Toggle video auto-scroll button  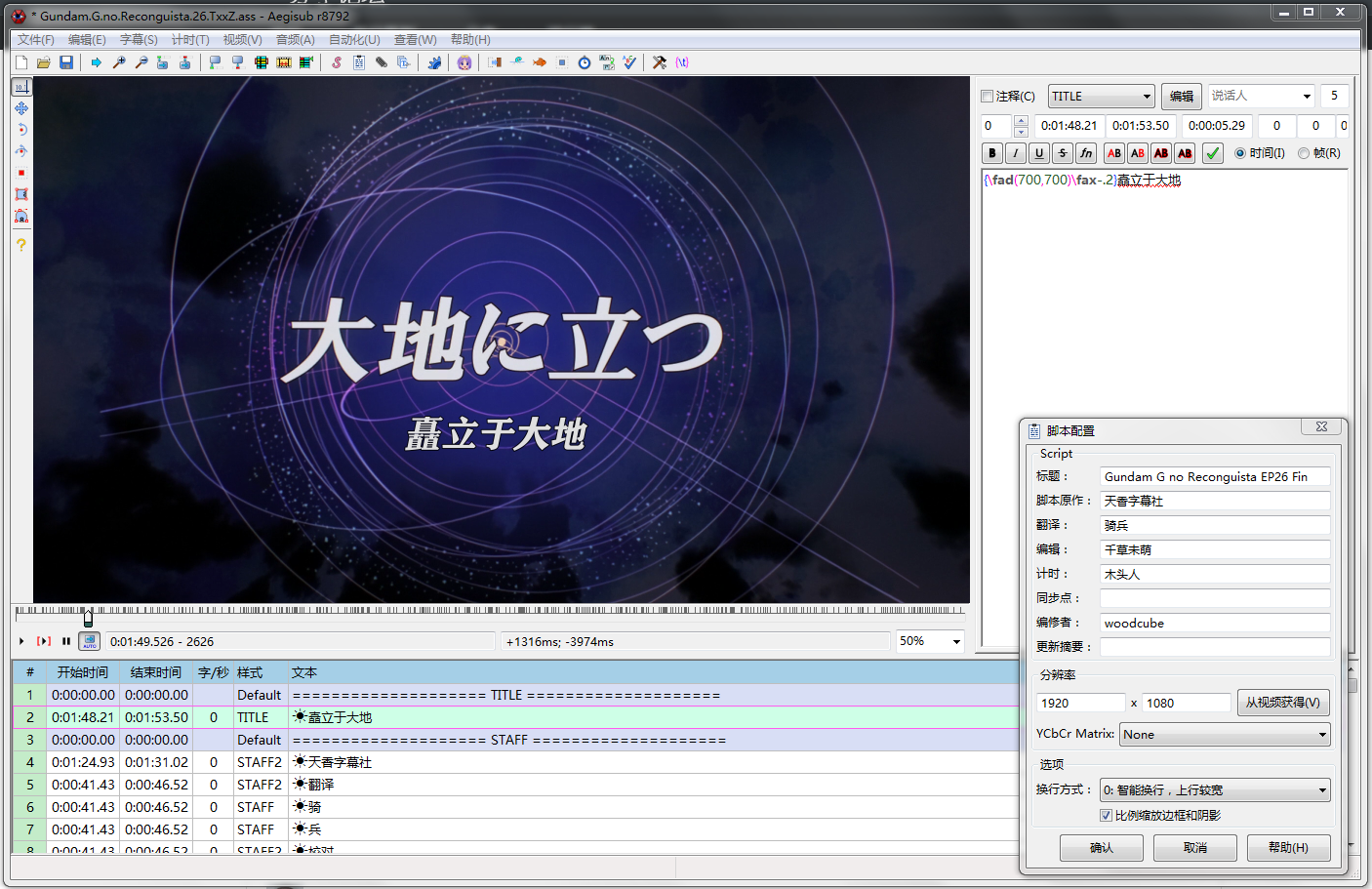click(x=90, y=641)
